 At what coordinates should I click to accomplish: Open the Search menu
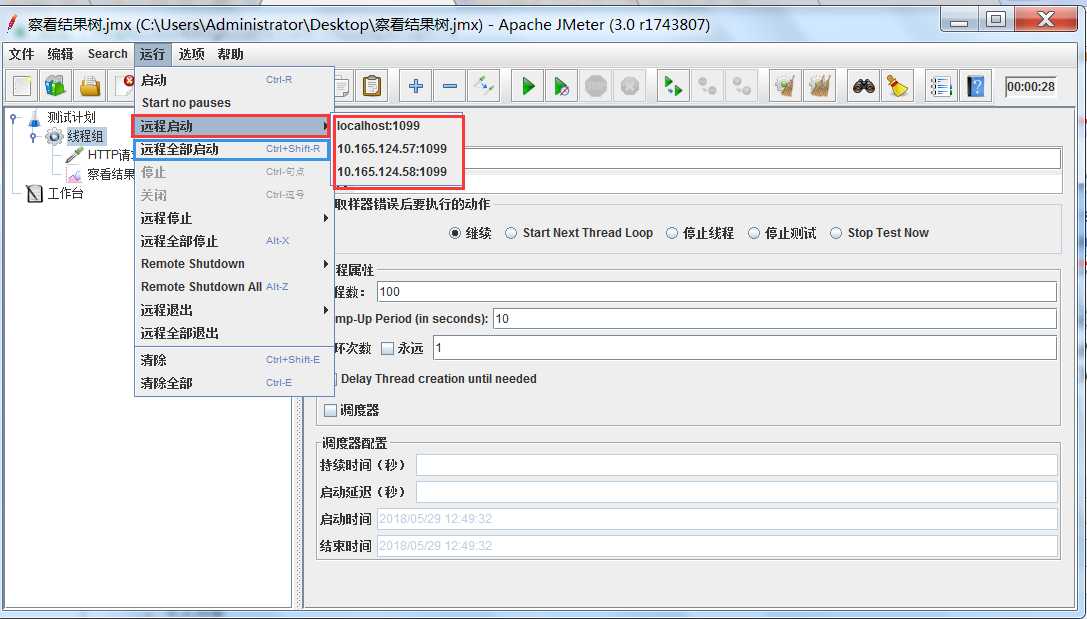[107, 54]
